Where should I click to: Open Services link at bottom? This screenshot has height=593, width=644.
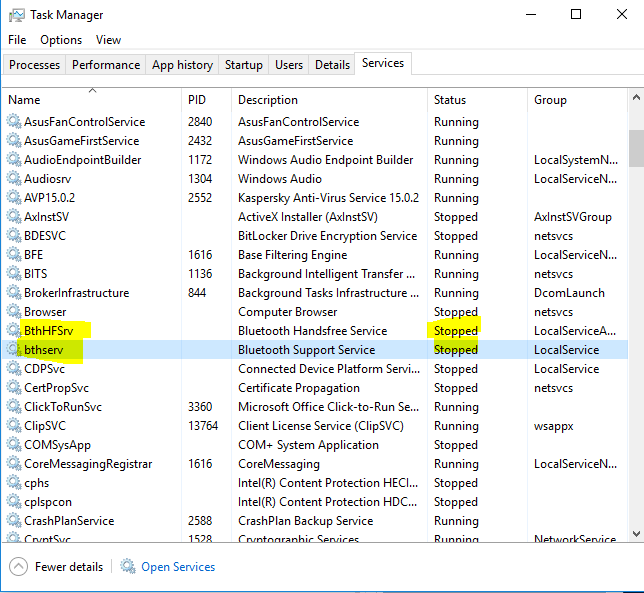click(178, 567)
